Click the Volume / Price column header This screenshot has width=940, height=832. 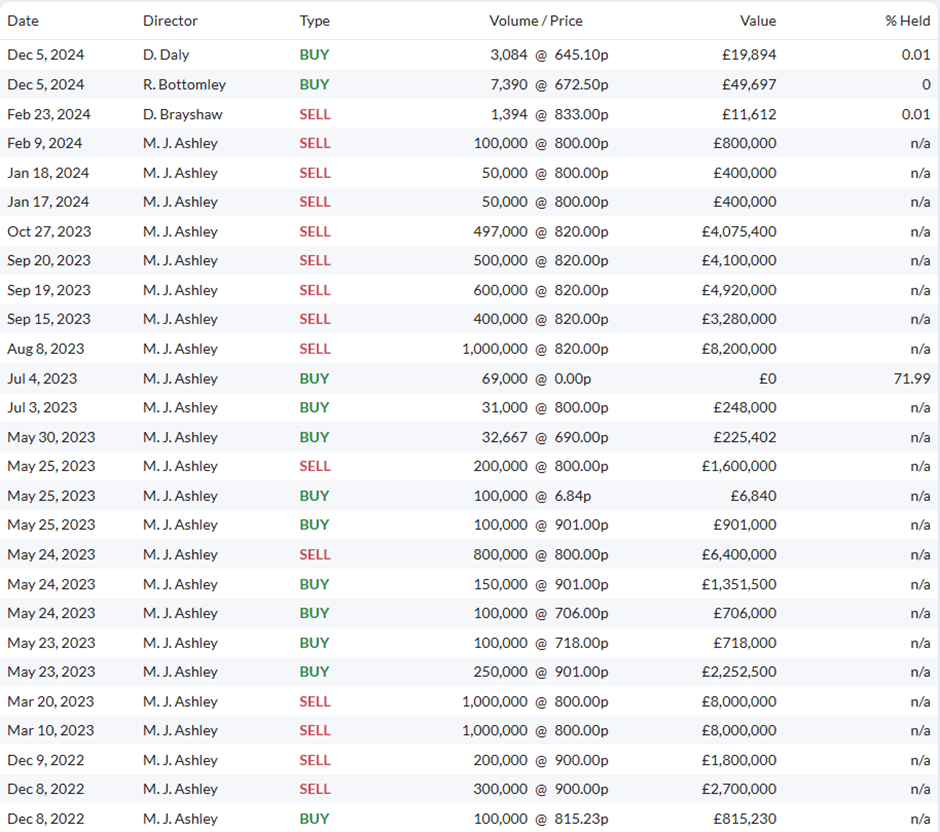click(535, 21)
